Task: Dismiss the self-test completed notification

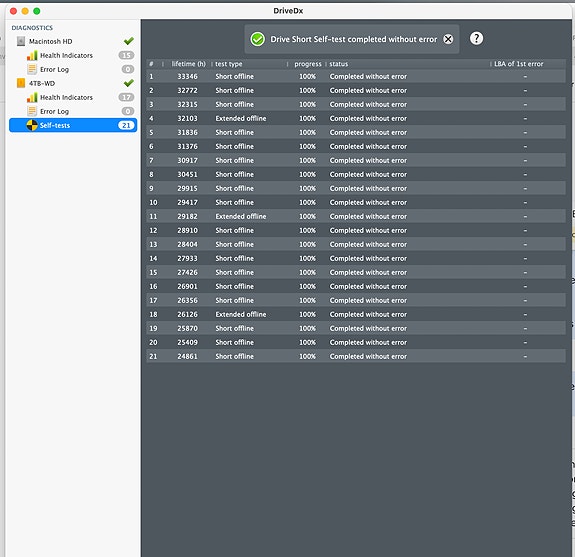Action: (x=448, y=39)
